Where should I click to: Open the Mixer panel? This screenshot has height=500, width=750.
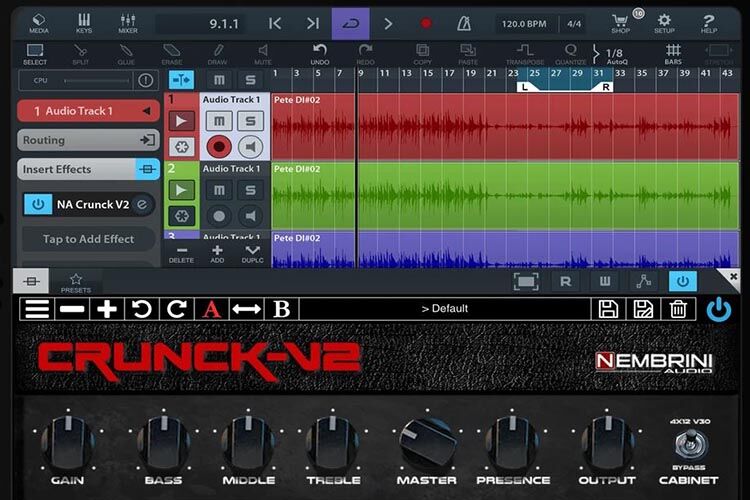pos(128,23)
